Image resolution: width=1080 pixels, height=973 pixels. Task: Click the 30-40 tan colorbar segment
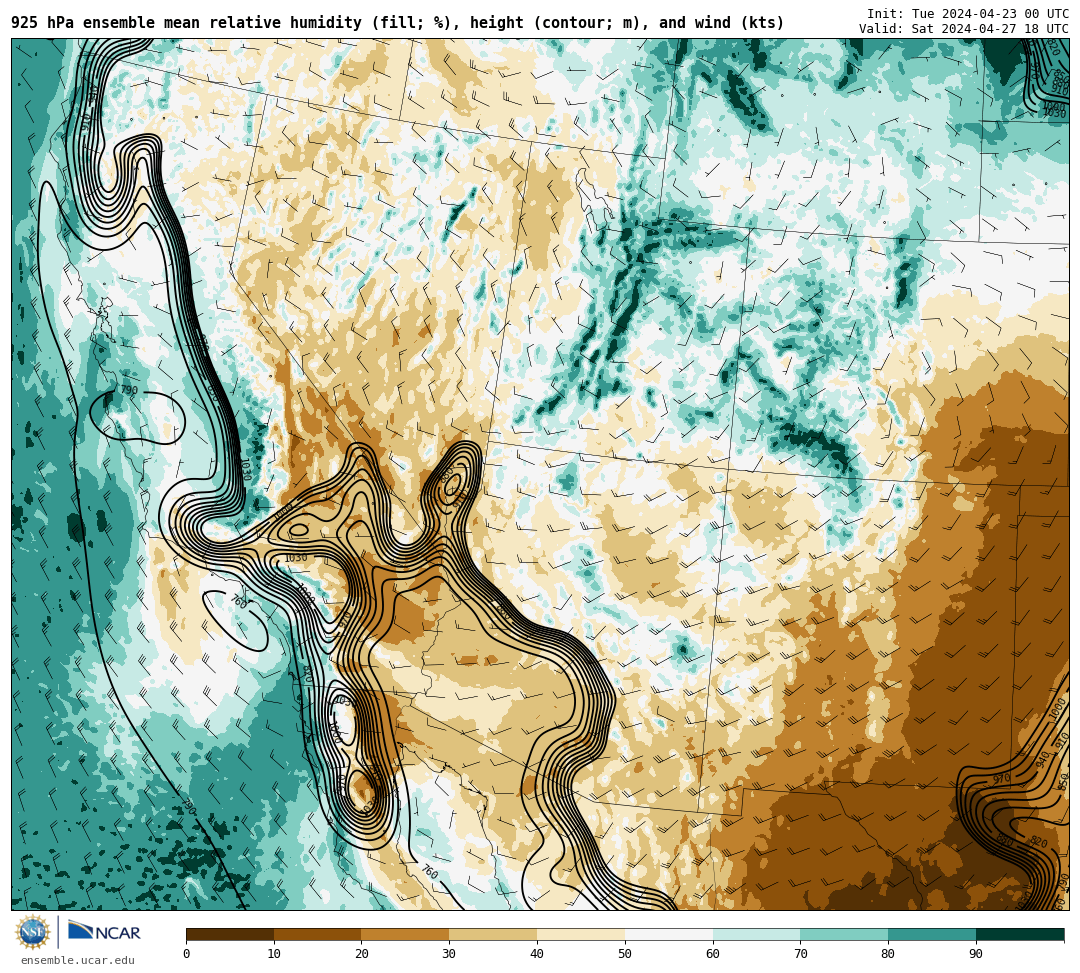[x=493, y=934]
